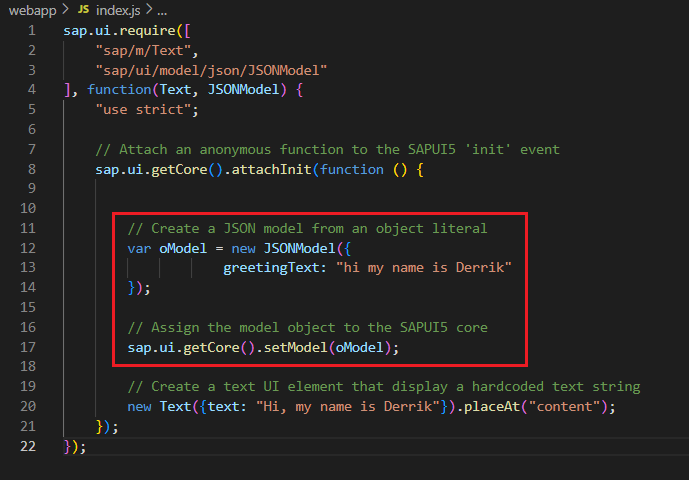Click the "content" string on line 20

point(564,407)
